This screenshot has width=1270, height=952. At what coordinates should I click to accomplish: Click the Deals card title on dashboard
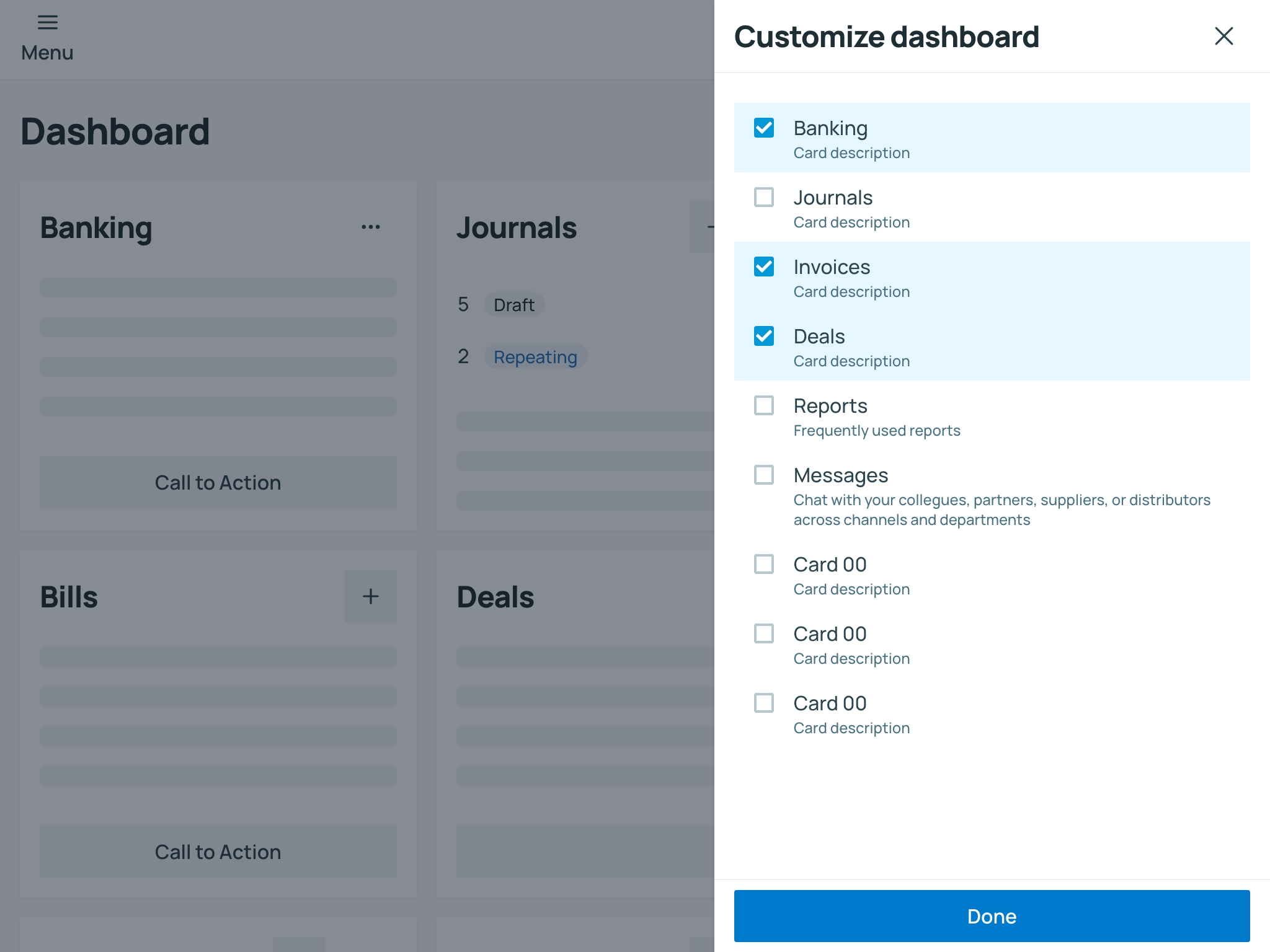coord(495,597)
